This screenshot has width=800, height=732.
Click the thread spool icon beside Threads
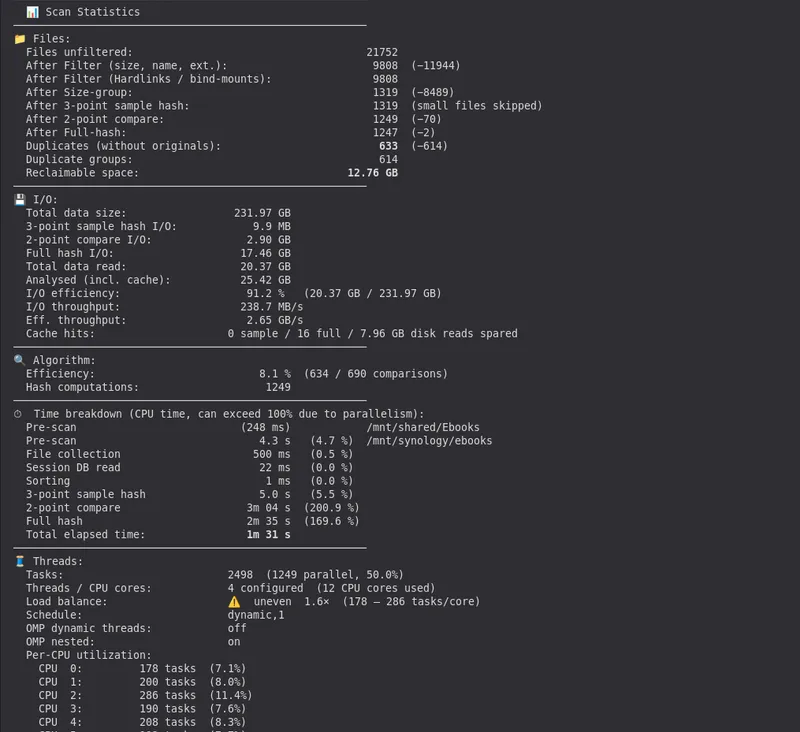(x=20, y=561)
